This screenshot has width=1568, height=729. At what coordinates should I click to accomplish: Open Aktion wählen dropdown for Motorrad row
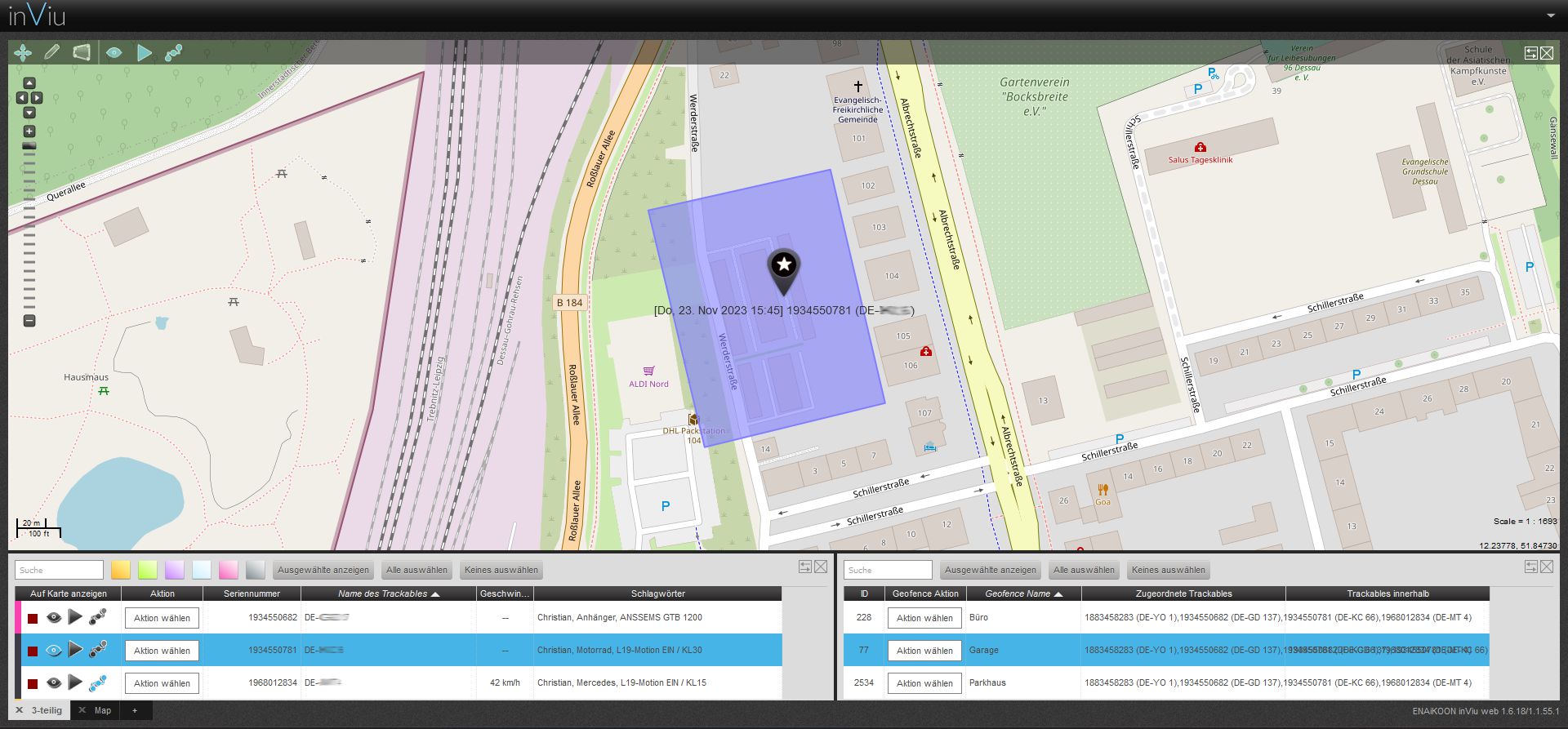pyautogui.click(x=162, y=651)
